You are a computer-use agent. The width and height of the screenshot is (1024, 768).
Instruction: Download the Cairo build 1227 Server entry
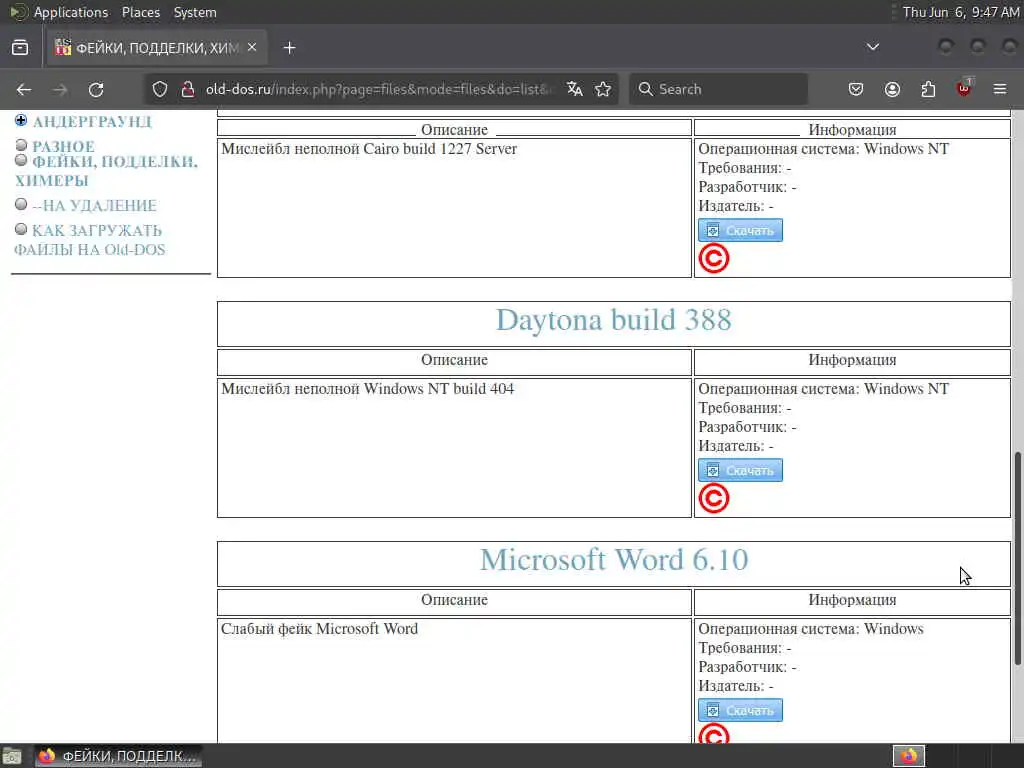[740, 230]
